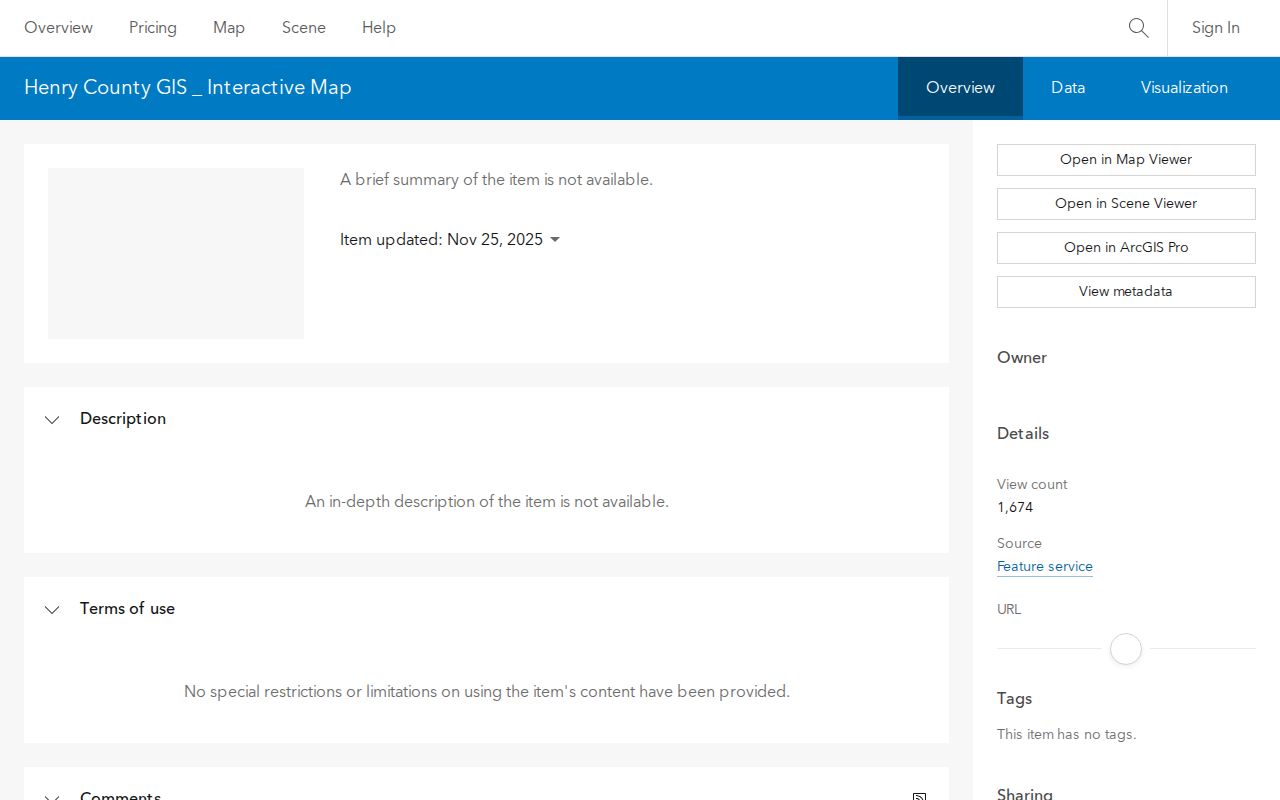Follow the Feature service link

point(1045,567)
